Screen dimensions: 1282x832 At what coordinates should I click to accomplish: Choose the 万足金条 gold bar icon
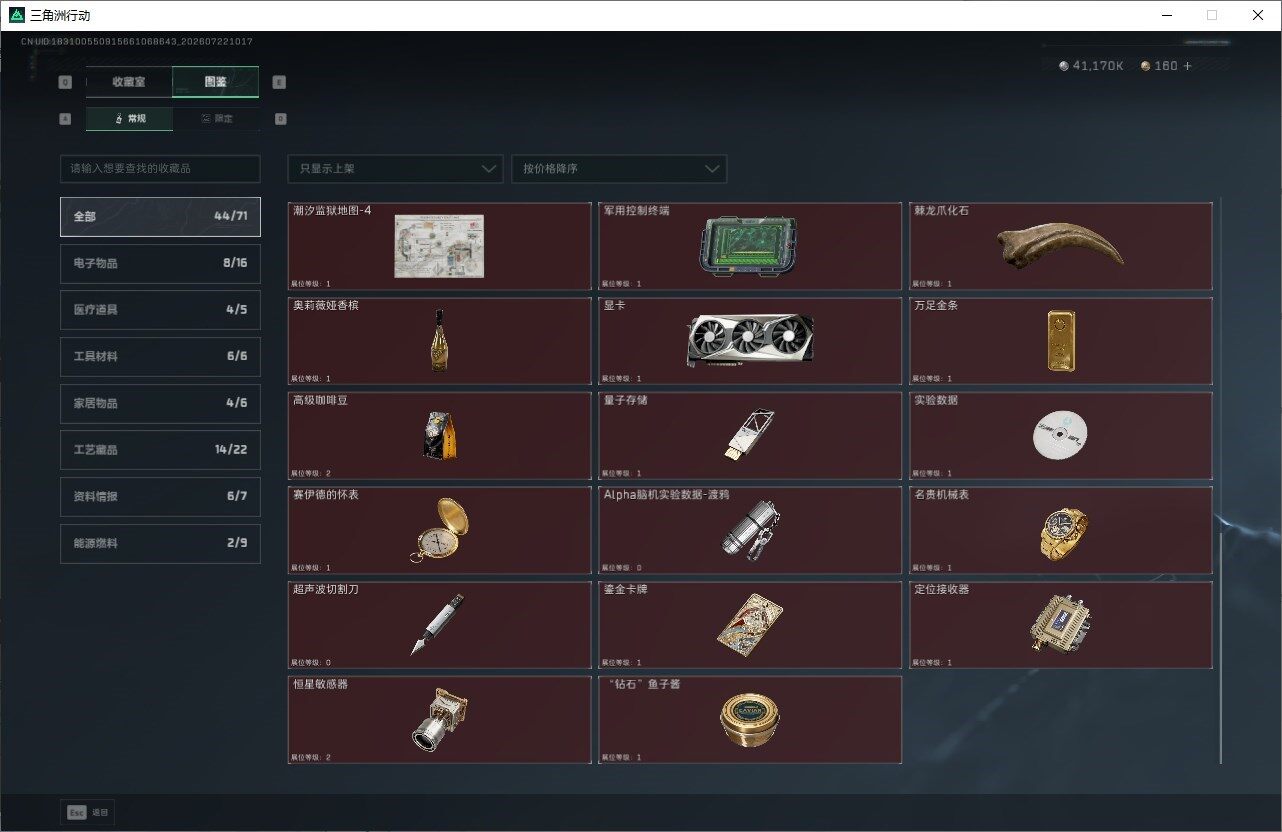click(1061, 341)
